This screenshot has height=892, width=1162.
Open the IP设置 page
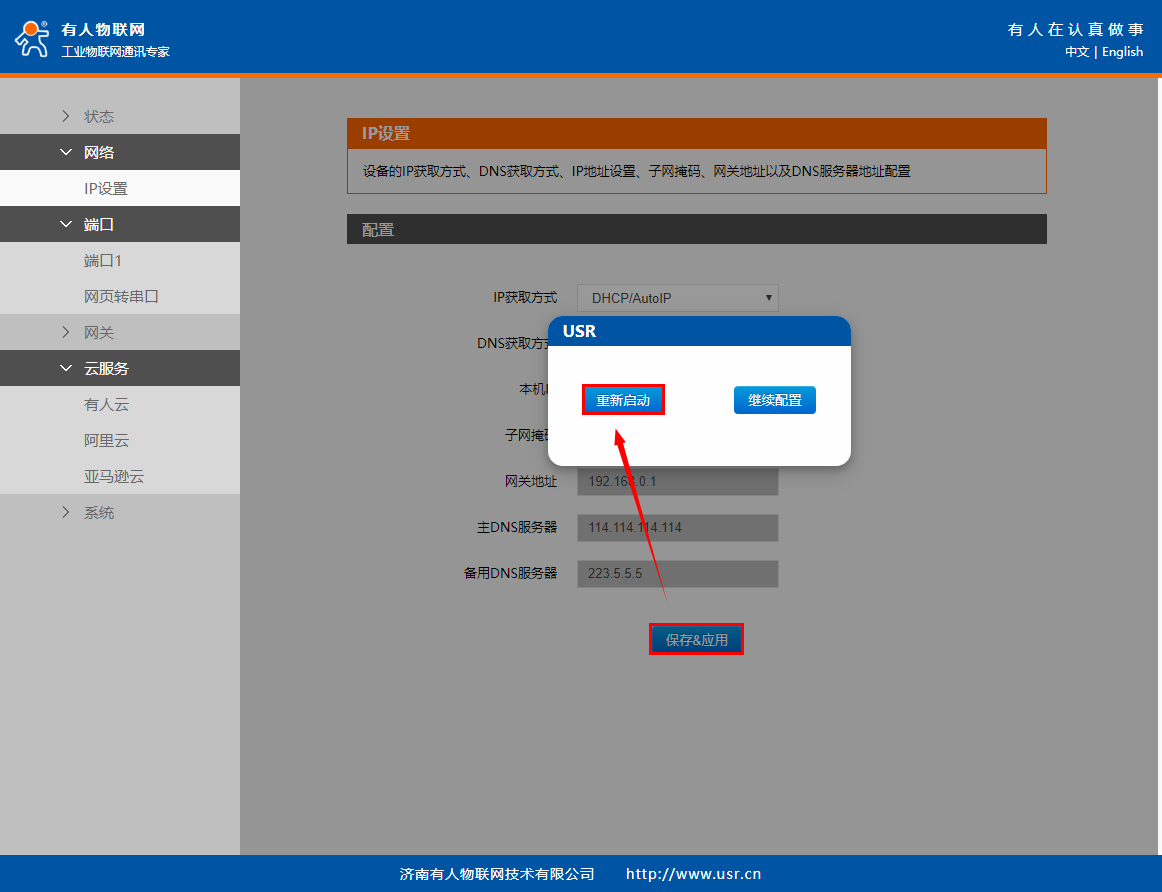[x=105, y=189]
